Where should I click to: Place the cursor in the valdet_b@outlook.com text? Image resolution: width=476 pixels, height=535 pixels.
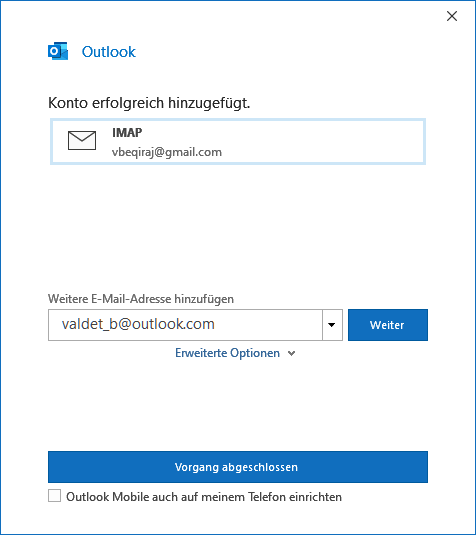[x=138, y=324]
